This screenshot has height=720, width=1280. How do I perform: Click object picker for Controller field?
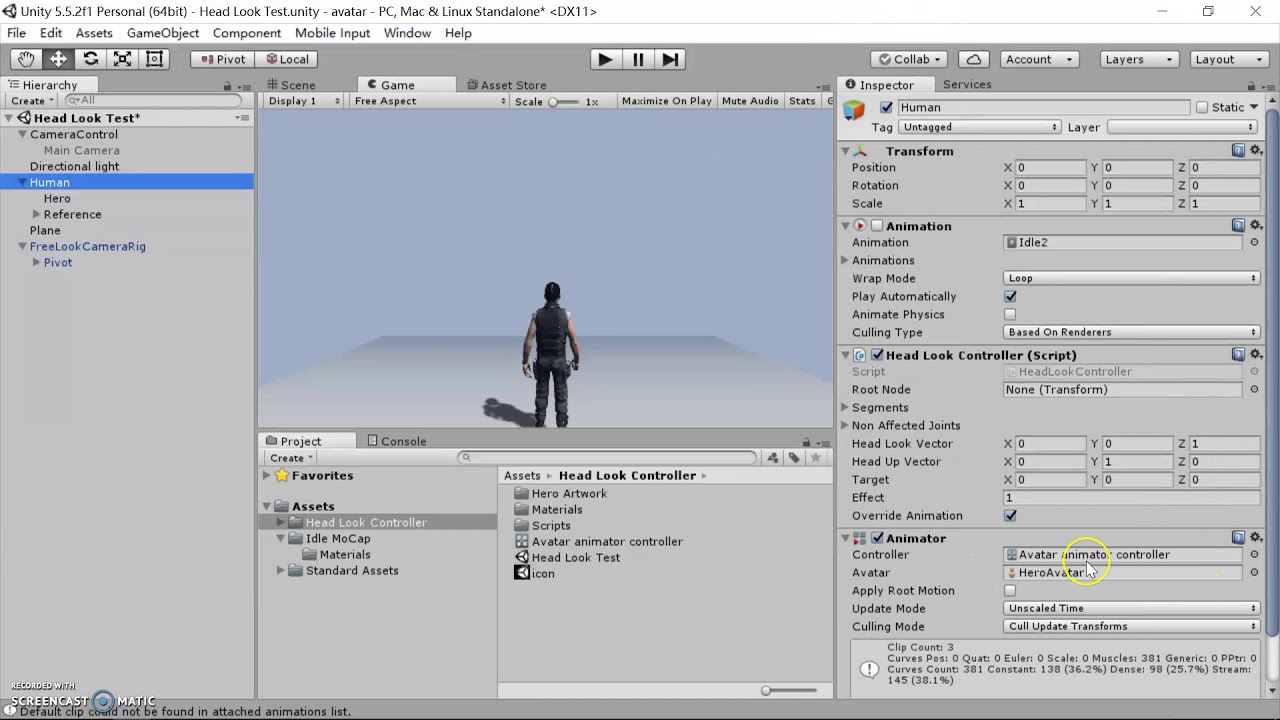1254,554
